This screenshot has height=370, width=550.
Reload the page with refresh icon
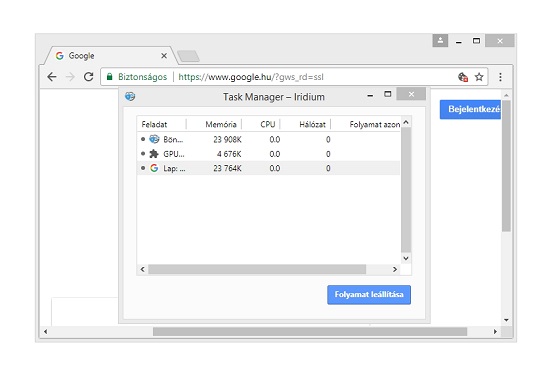[x=88, y=77]
